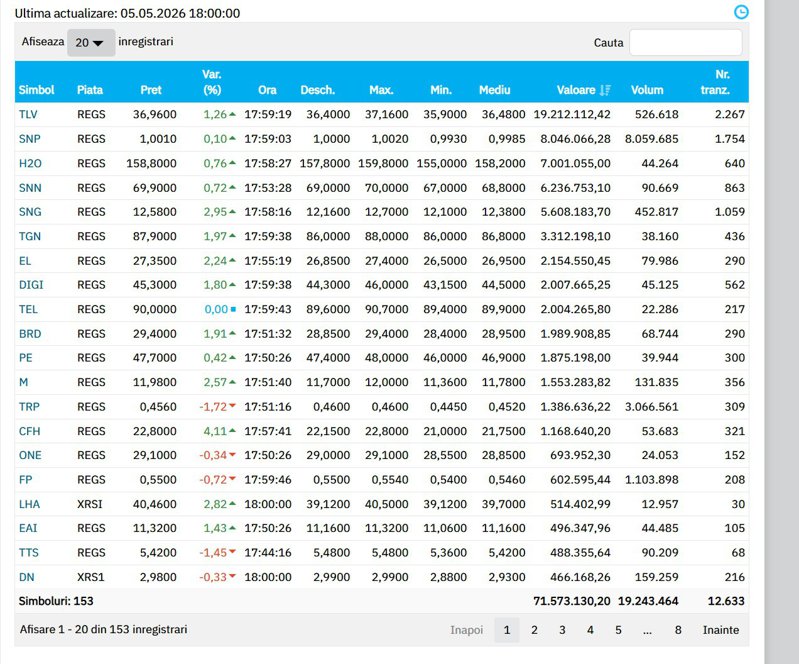Open the TLV symbol link
The height and width of the screenshot is (664, 799).
coord(28,114)
